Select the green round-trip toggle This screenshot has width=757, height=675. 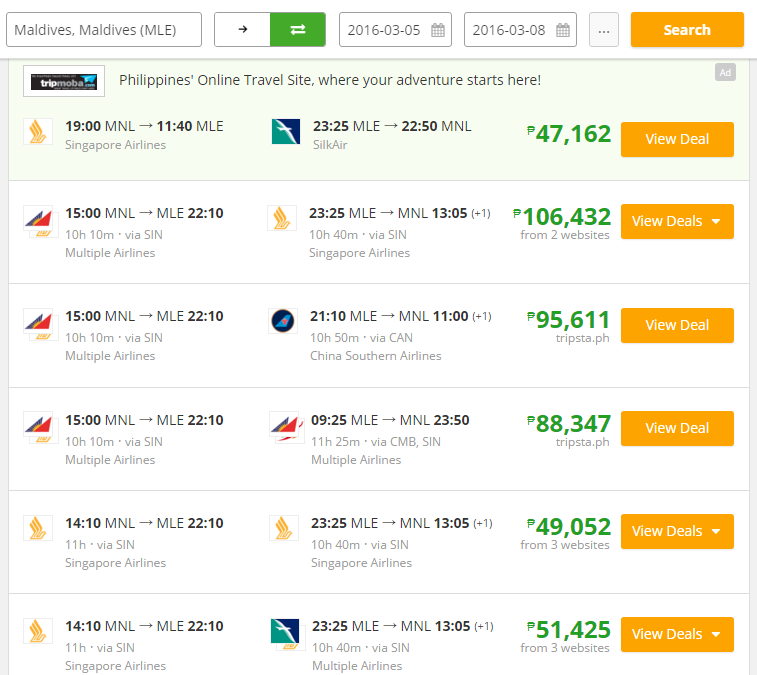[x=298, y=30]
